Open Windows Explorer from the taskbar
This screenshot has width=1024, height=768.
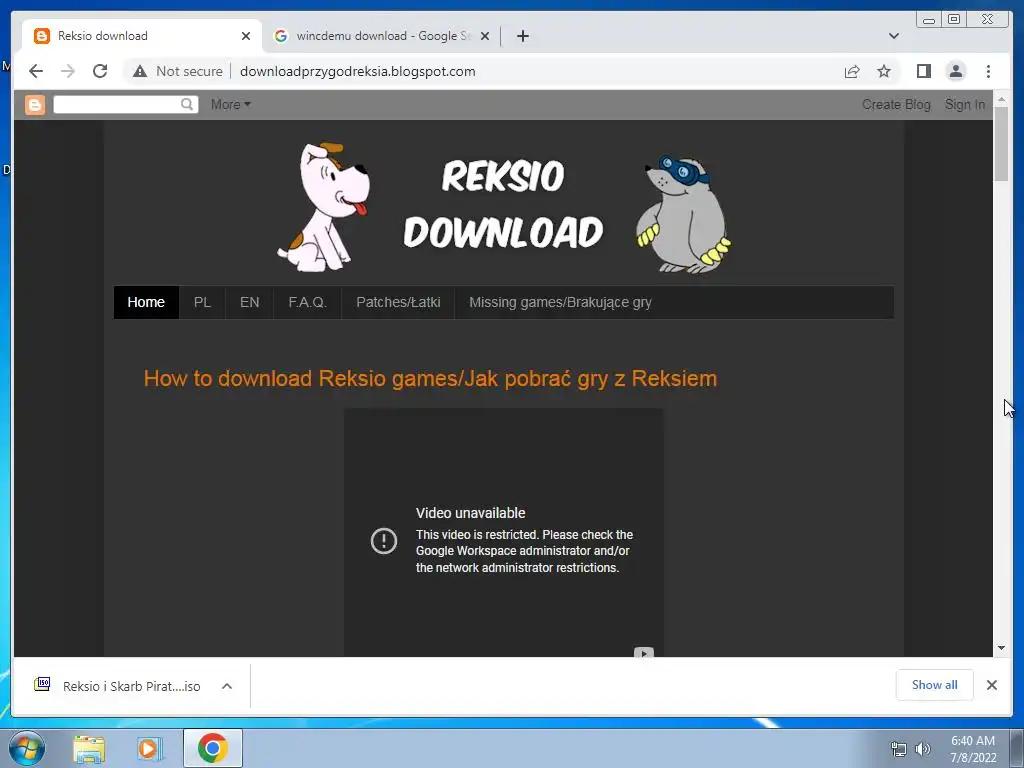tap(89, 748)
